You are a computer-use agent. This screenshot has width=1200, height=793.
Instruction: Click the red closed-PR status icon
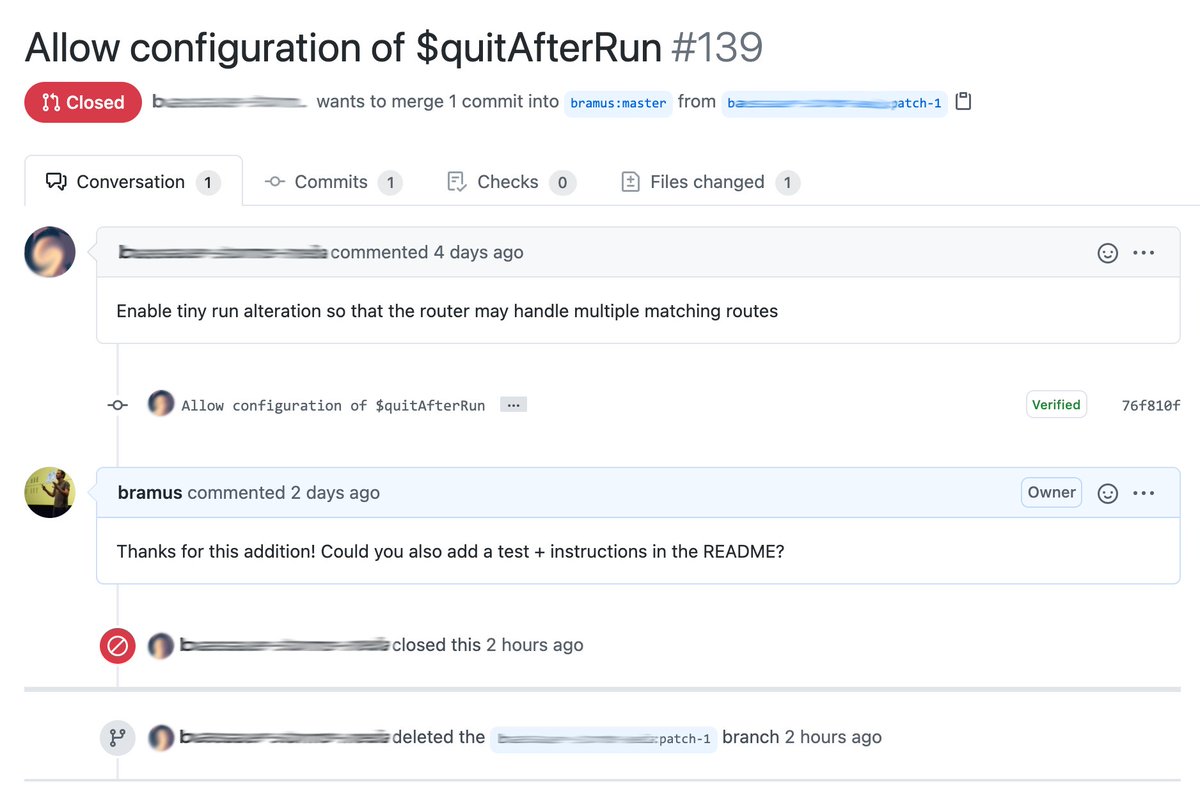click(117, 645)
